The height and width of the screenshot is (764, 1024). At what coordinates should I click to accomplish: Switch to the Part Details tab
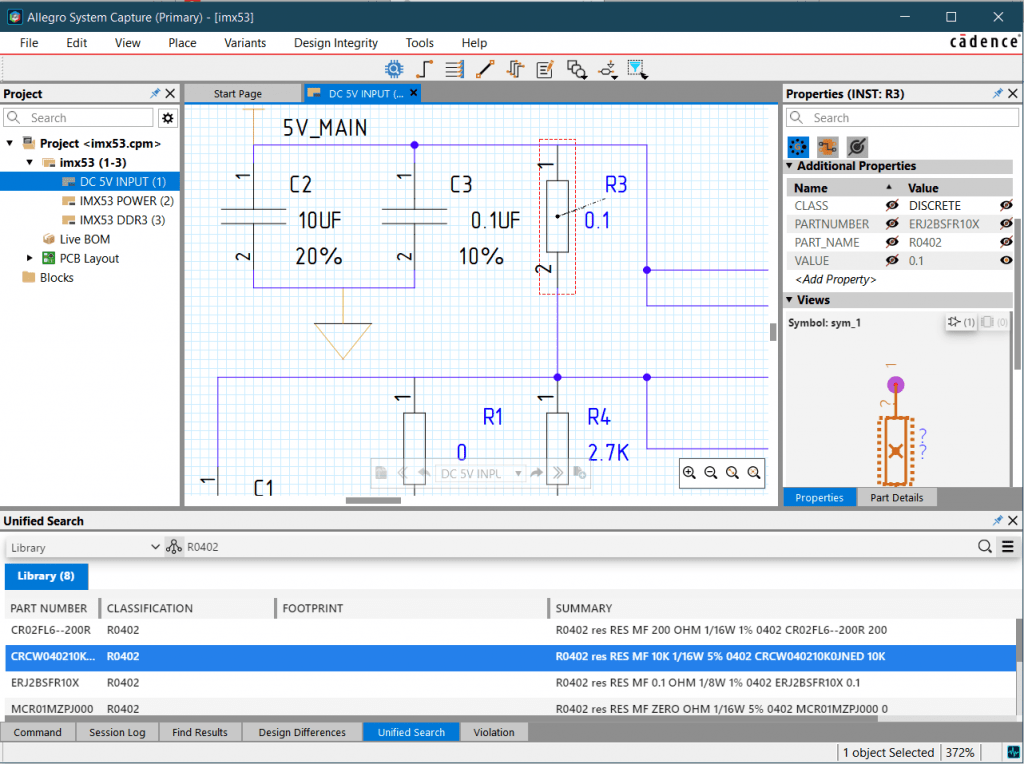(x=897, y=497)
